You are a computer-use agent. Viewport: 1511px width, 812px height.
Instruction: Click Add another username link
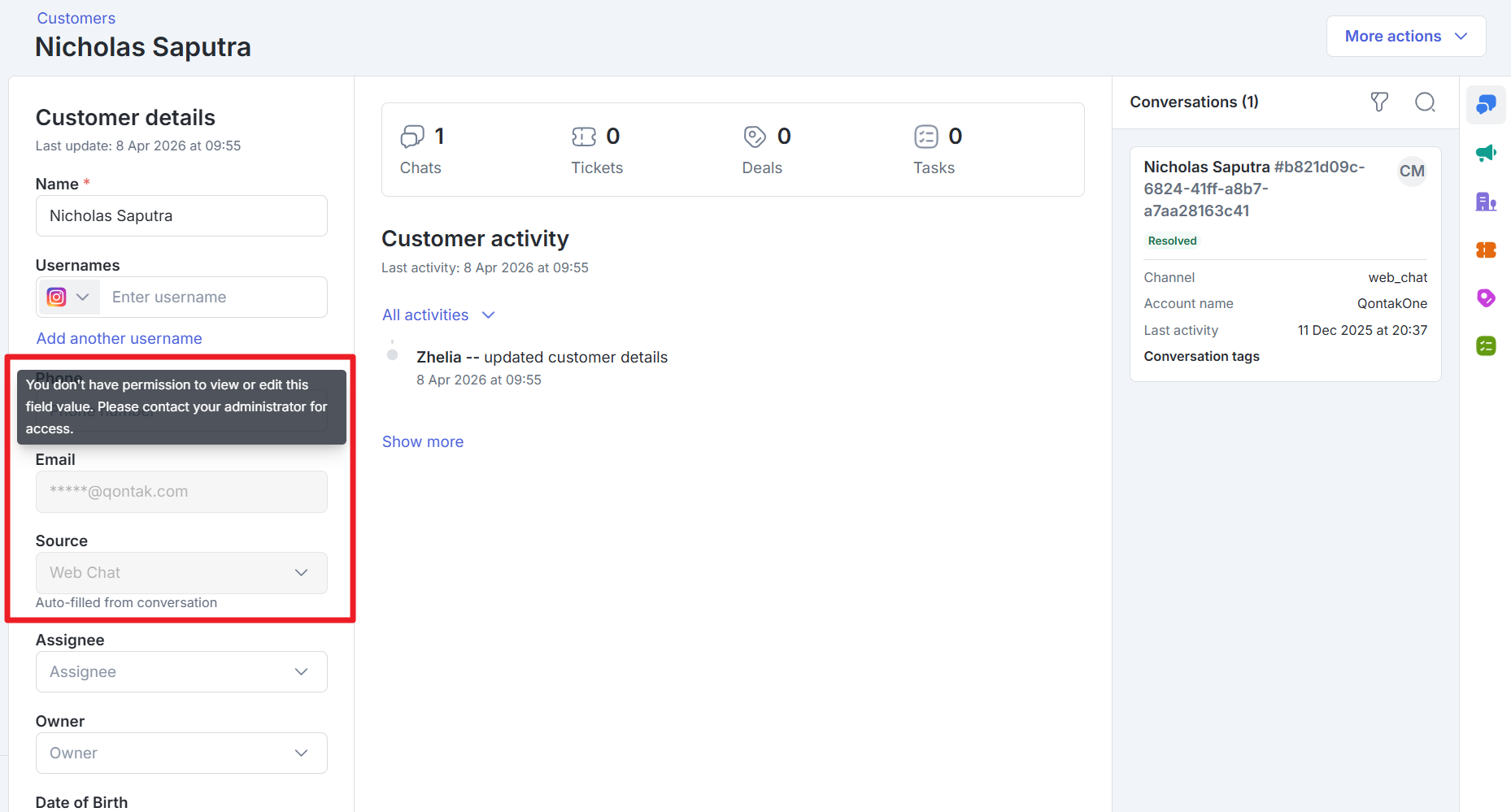pyautogui.click(x=119, y=339)
